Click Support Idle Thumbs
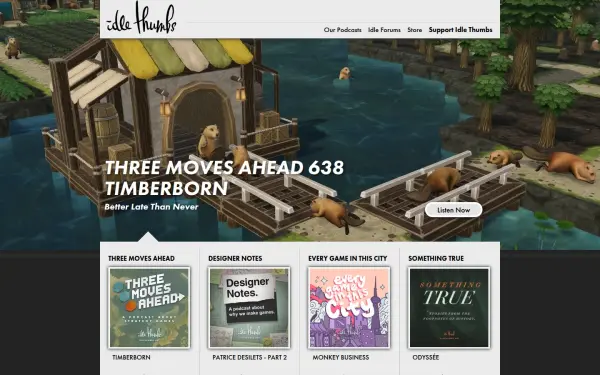This screenshot has height=375, width=600. pyautogui.click(x=460, y=30)
